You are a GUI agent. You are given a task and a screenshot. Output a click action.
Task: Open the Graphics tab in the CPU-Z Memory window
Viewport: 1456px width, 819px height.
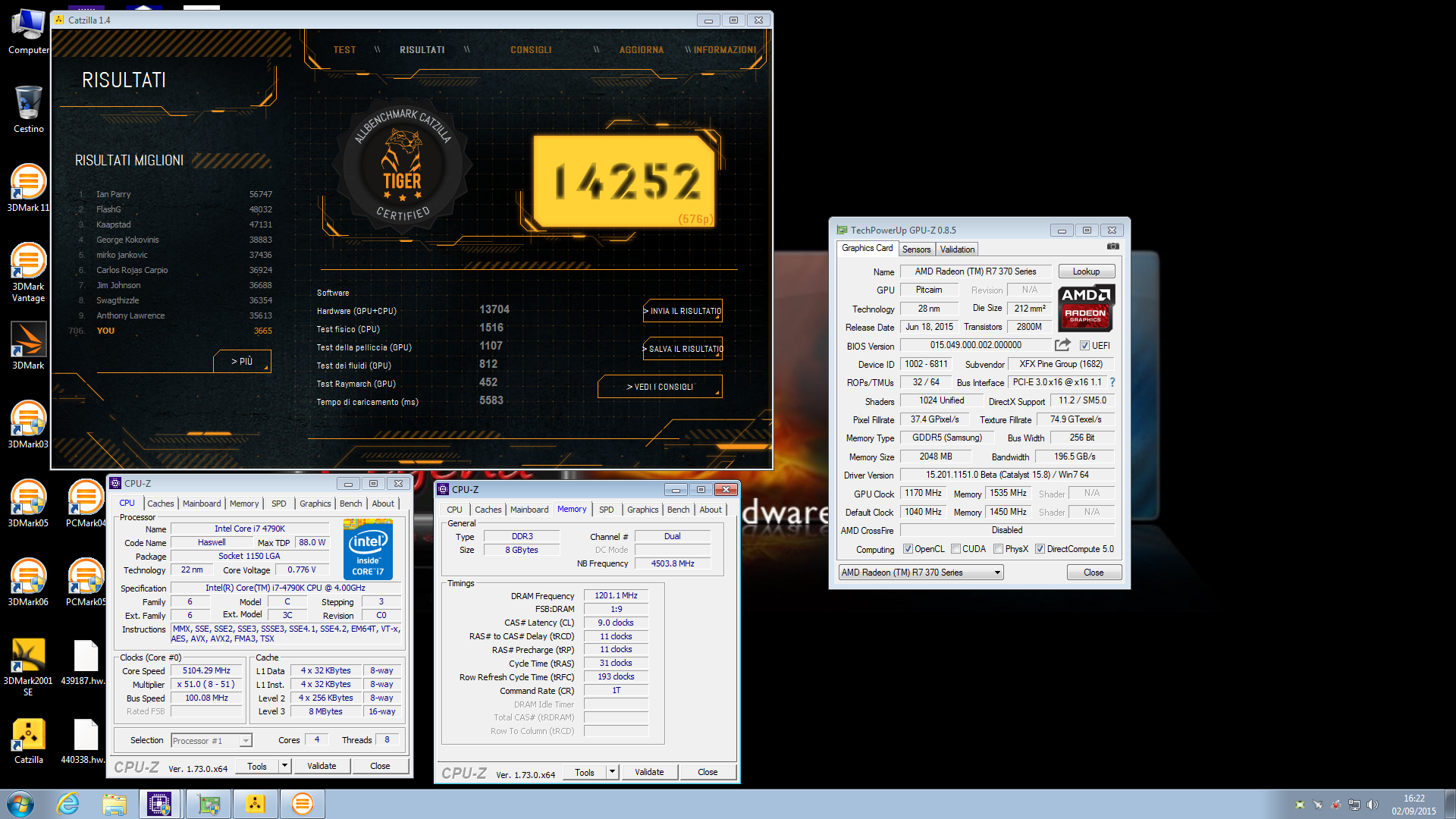642,510
